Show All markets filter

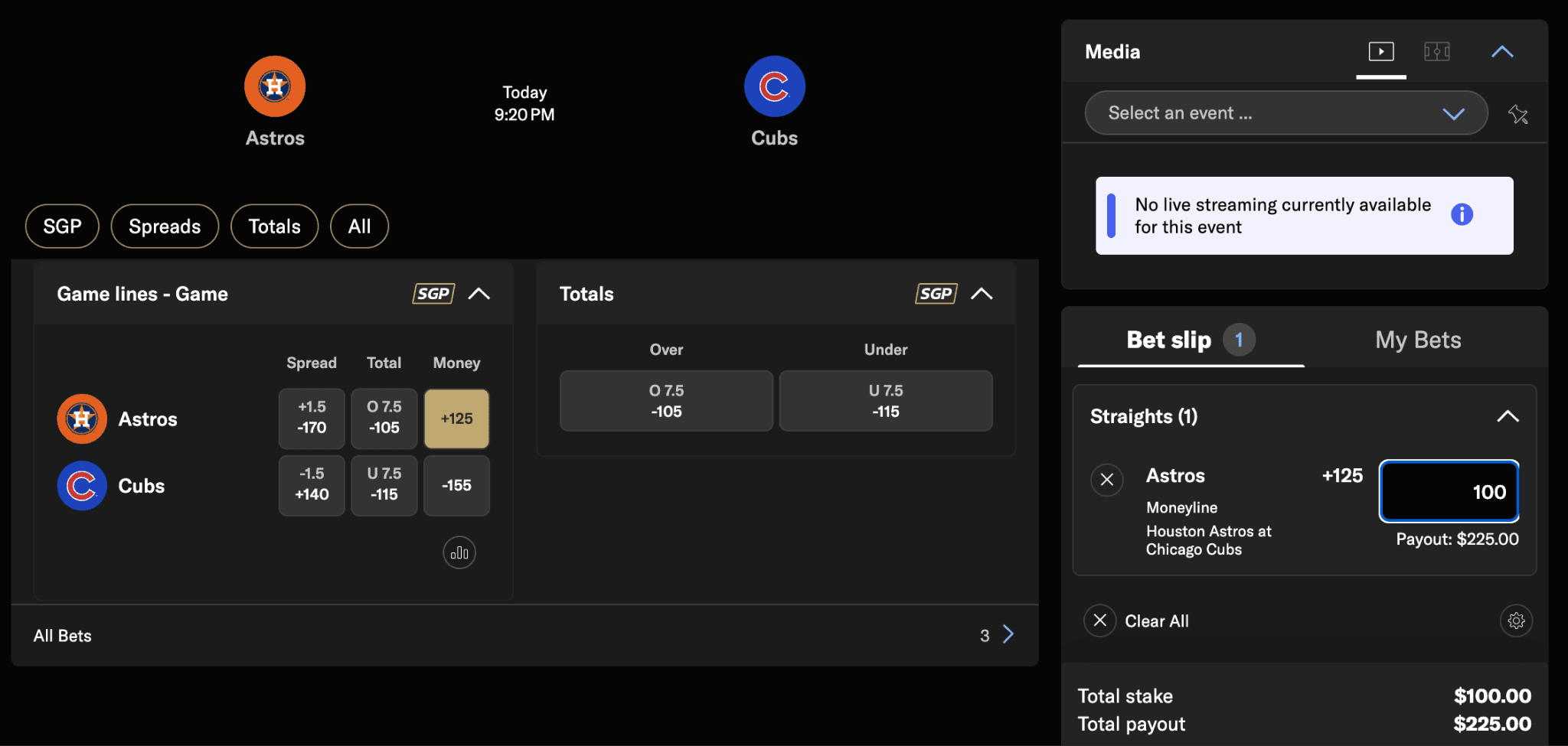359,226
